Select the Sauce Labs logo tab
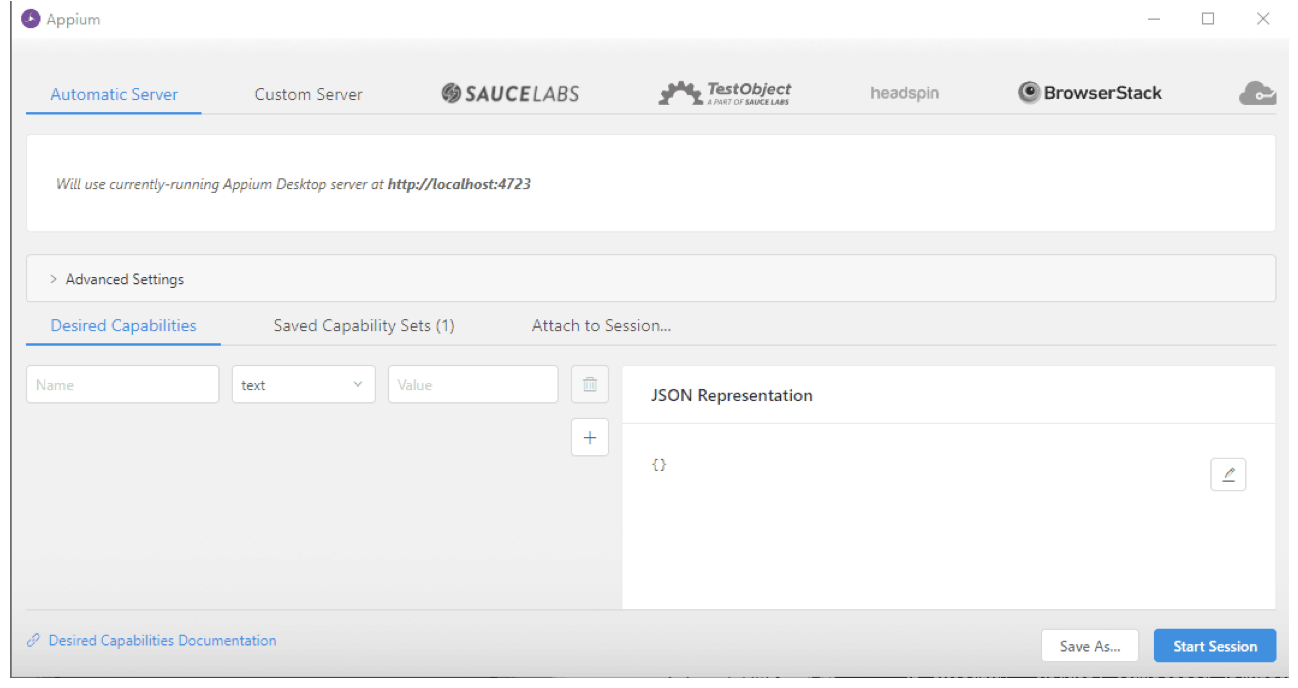 (510, 94)
